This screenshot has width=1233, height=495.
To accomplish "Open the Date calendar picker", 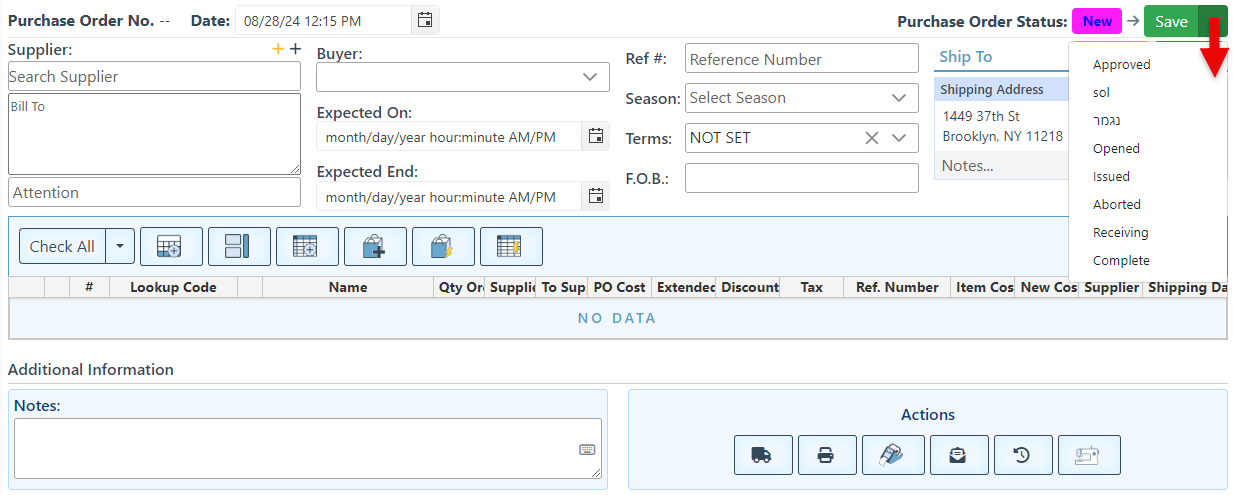I will (x=425, y=20).
